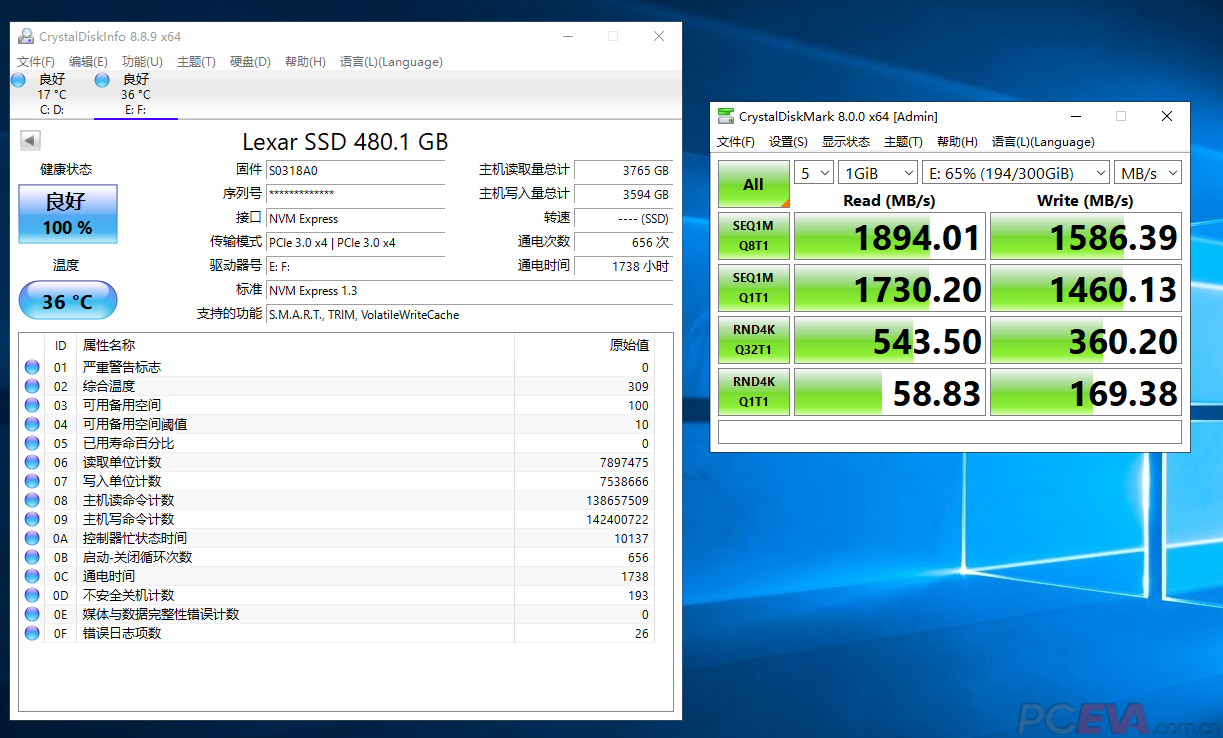
Task: Run the RND4K Q32T1 test
Action: pyautogui.click(x=753, y=340)
